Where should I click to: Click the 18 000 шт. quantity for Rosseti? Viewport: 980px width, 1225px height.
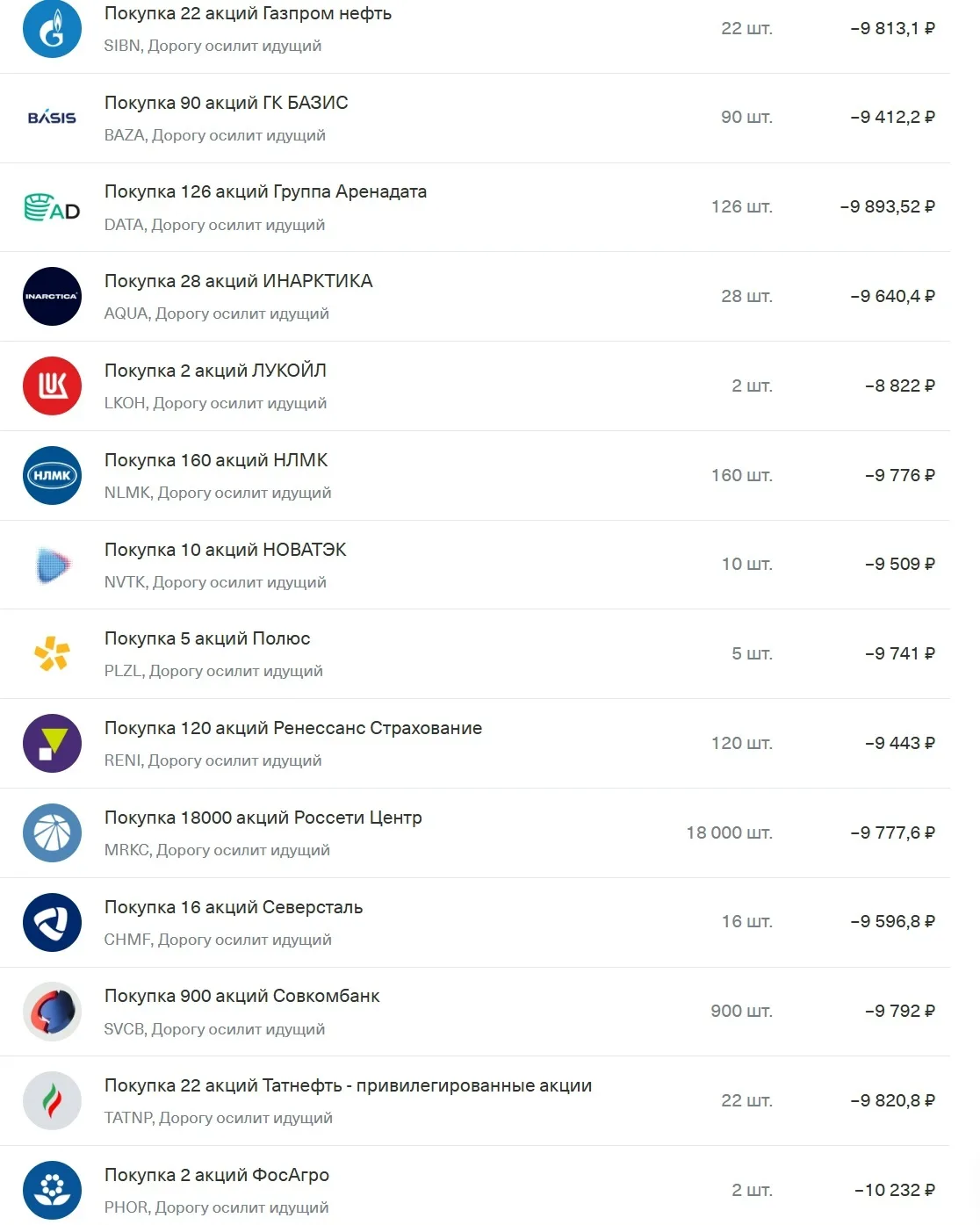coord(729,833)
